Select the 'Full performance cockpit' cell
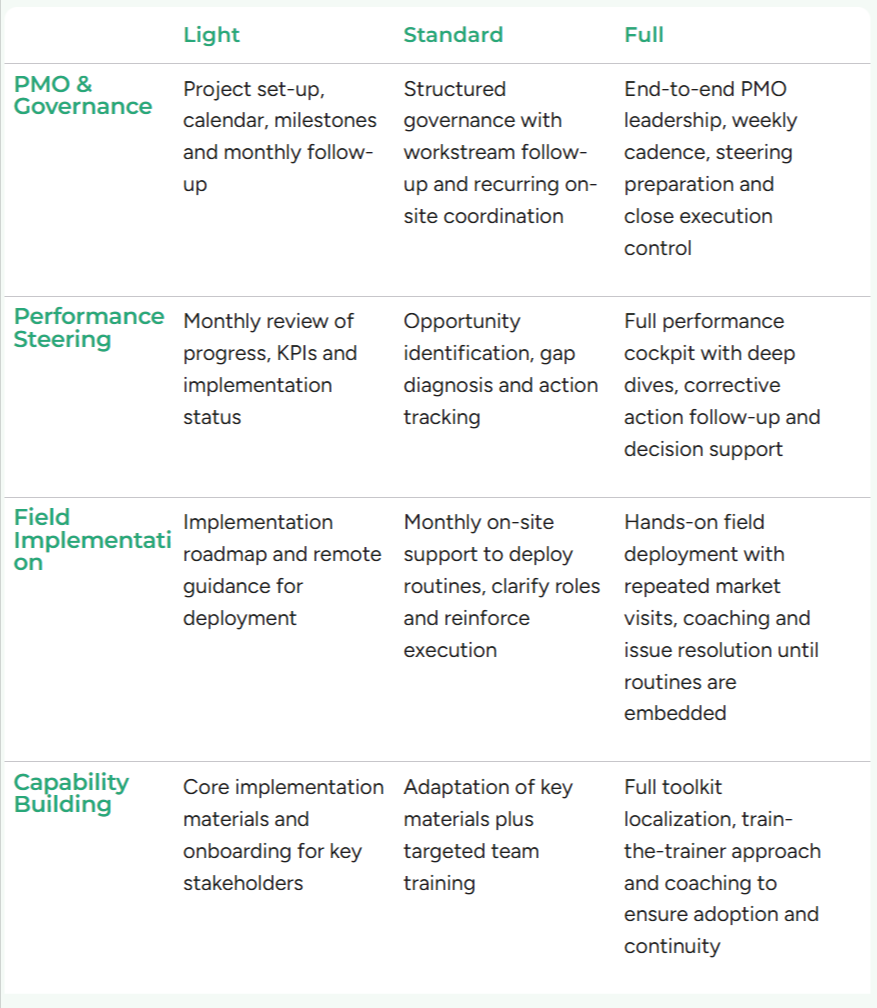 [722, 385]
